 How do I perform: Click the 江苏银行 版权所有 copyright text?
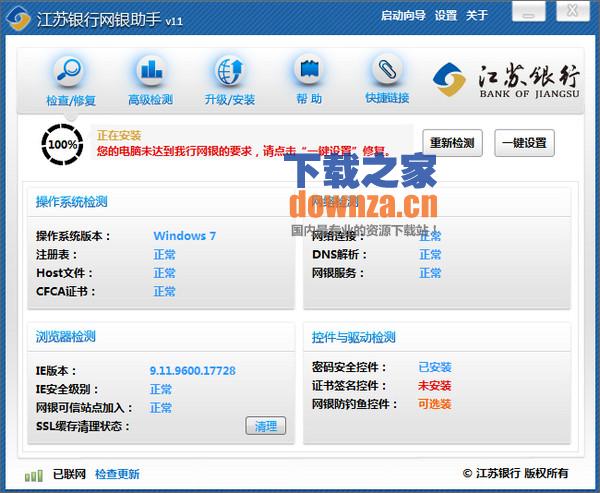[515, 473]
